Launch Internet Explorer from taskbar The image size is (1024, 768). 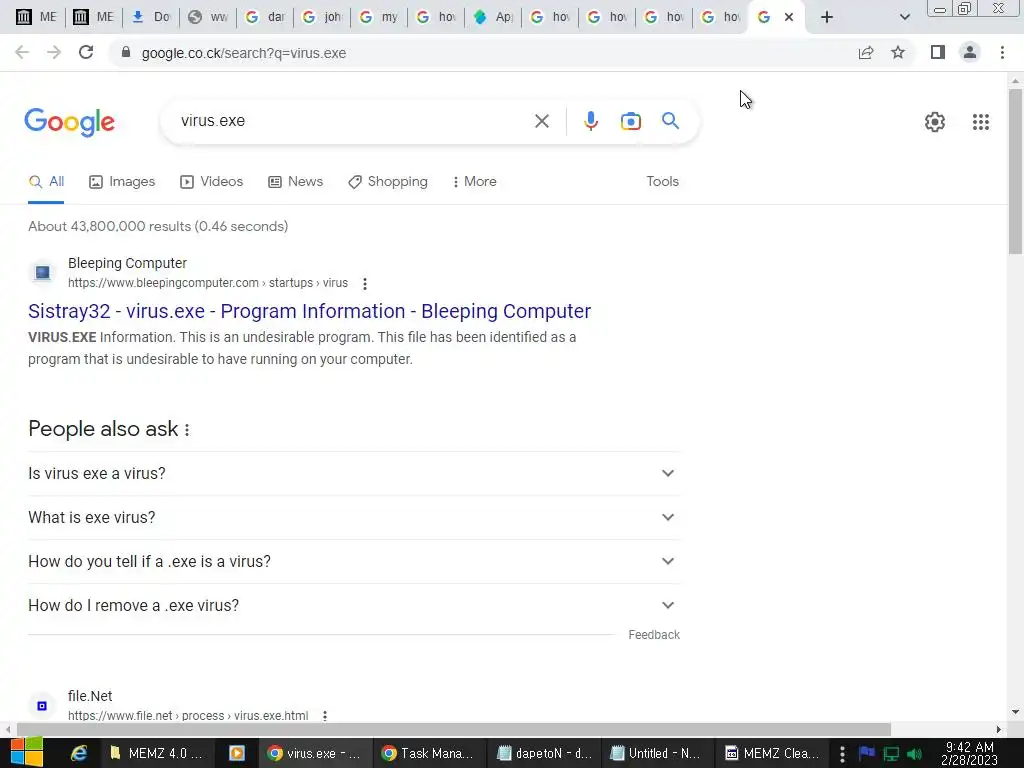(x=79, y=753)
